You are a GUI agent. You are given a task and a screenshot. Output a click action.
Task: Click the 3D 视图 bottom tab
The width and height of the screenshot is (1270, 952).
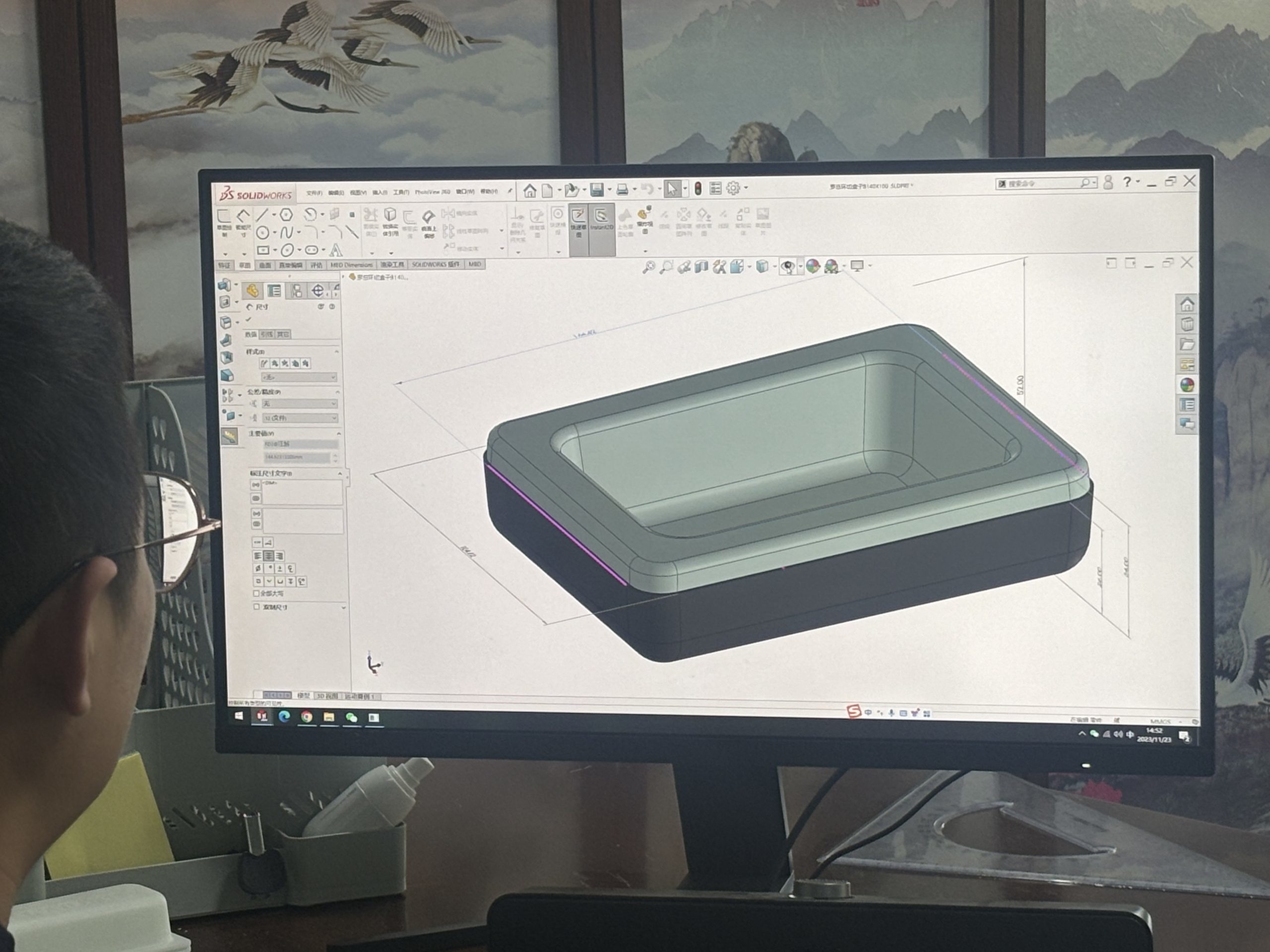[x=327, y=696]
